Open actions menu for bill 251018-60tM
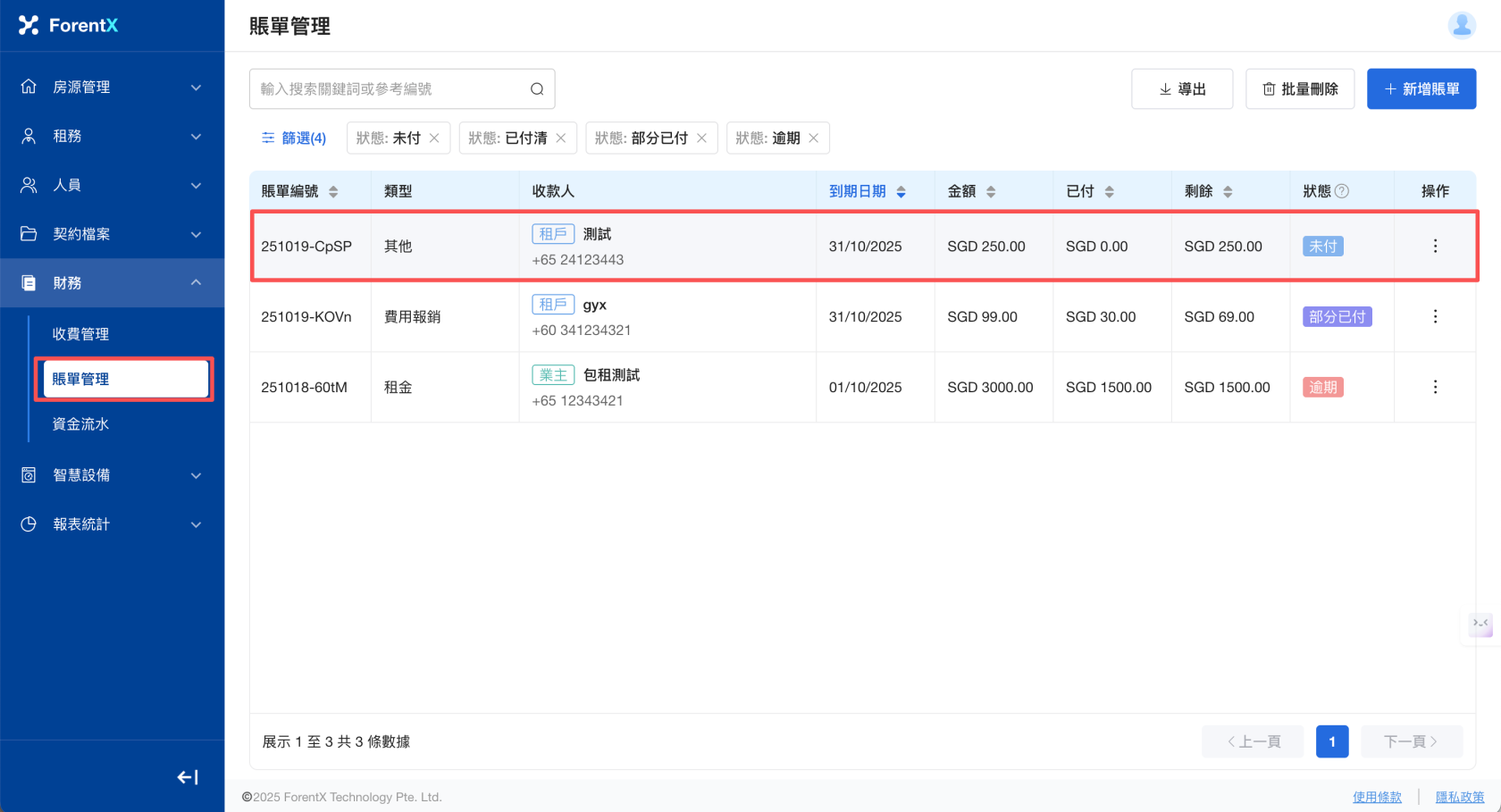 (x=1435, y=388)
